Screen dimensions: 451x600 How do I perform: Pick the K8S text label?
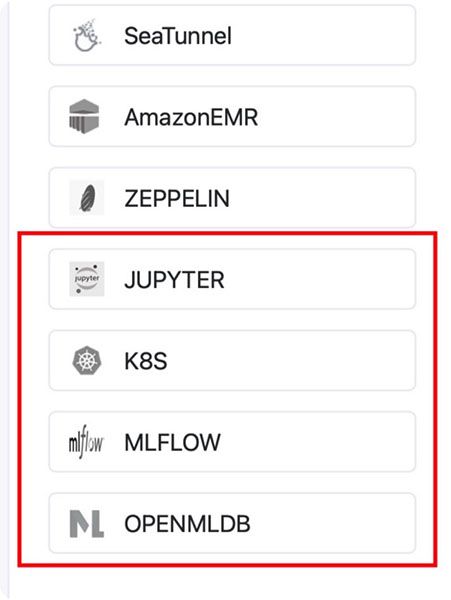pyautogui.click(x=146, y=361)
